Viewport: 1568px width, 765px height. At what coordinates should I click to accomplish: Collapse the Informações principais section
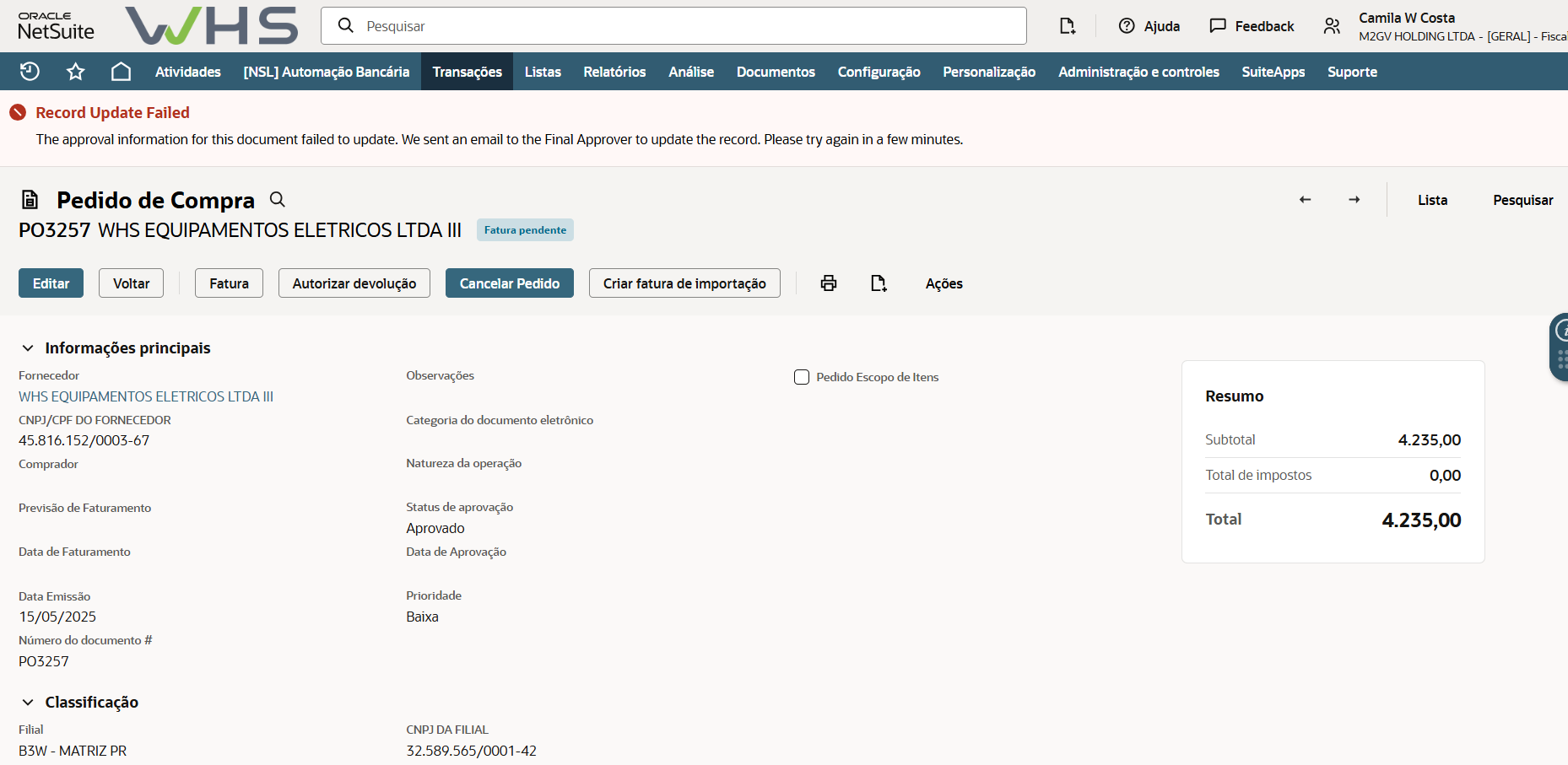[28, 348]
